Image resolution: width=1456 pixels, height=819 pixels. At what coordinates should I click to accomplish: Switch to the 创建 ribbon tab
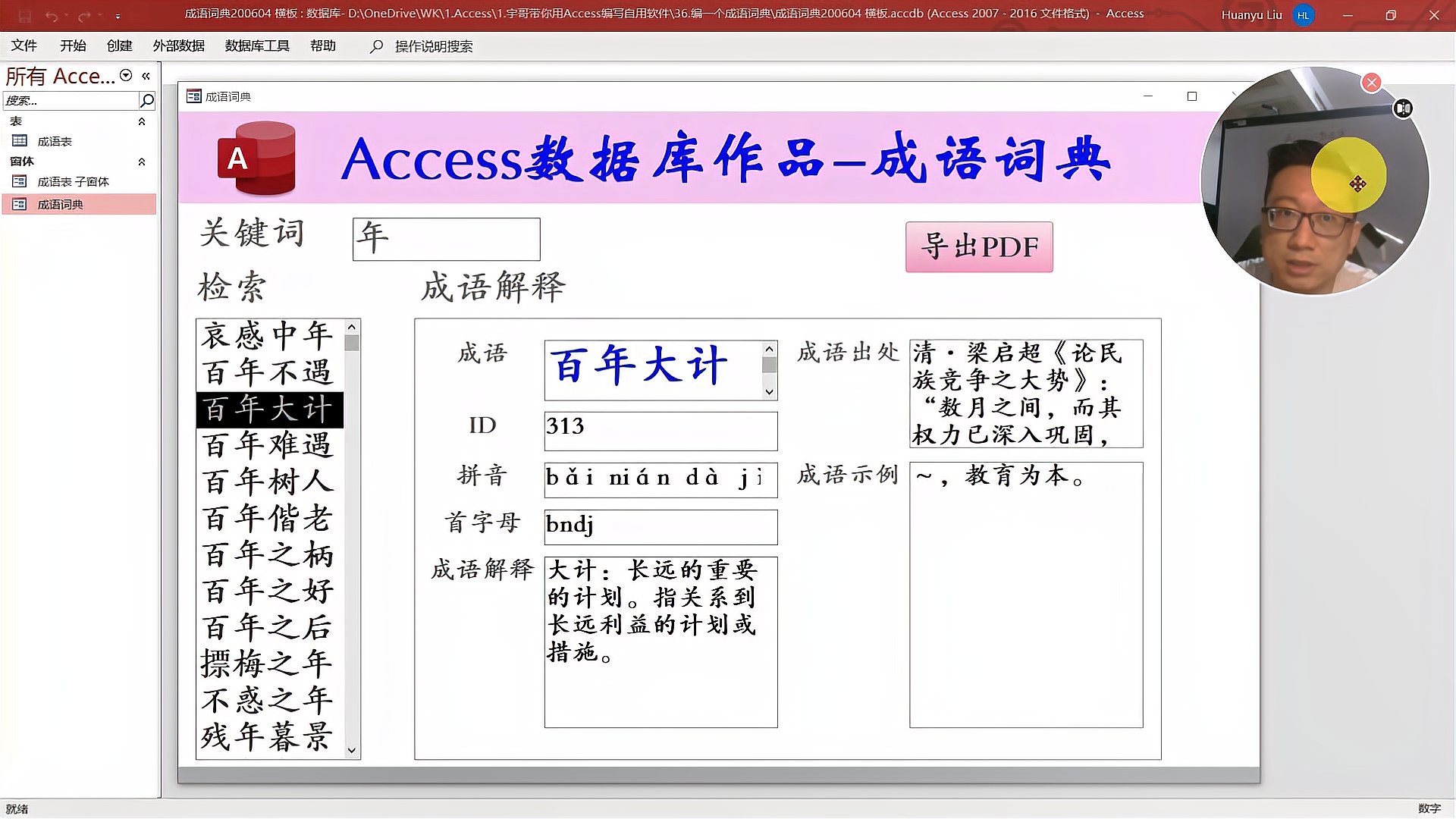(119, 46)
